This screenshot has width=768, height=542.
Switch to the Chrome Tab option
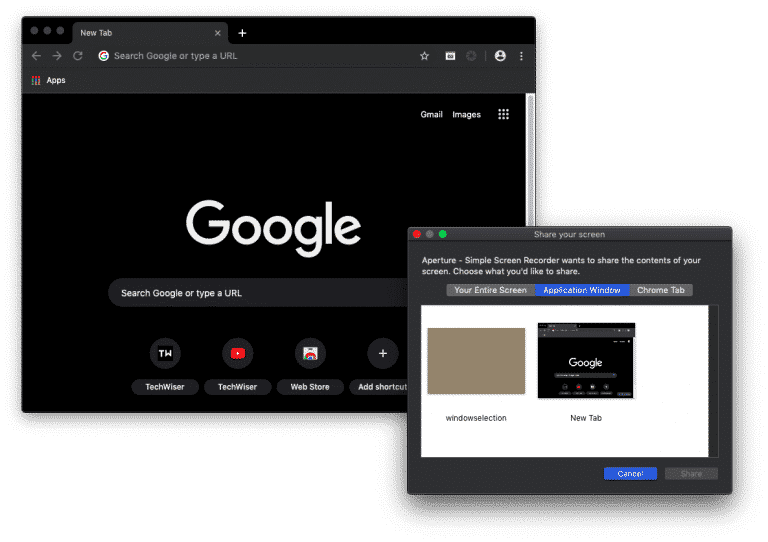(x=661, y=290)
